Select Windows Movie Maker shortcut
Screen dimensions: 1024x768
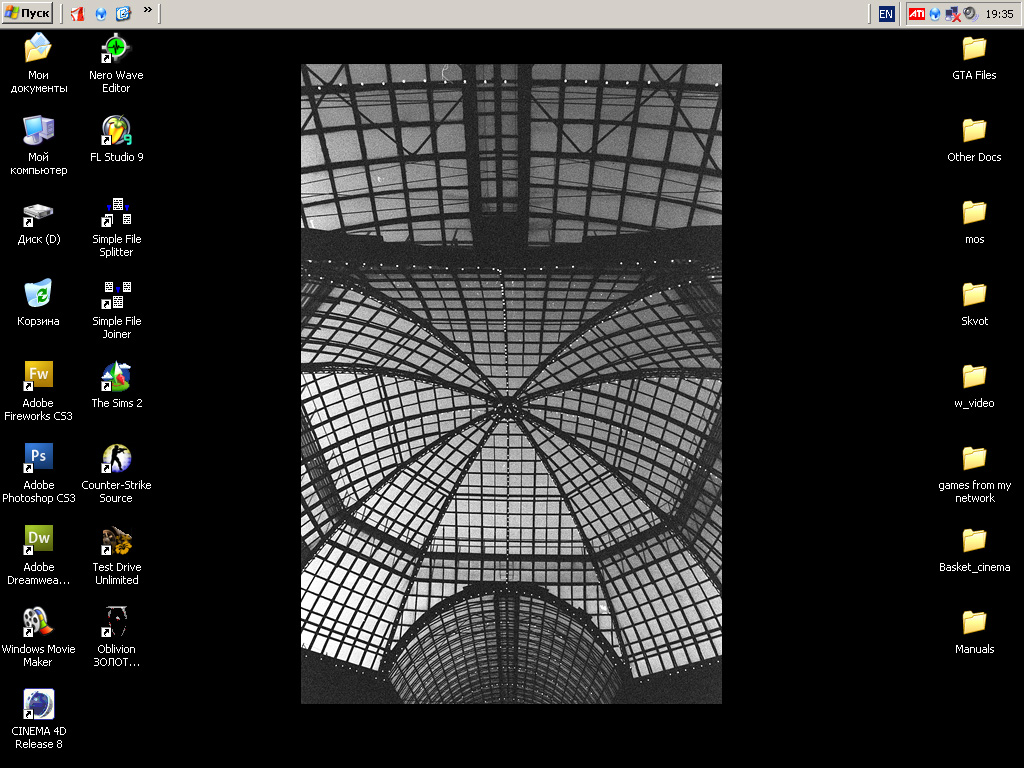tap(38, 637)
